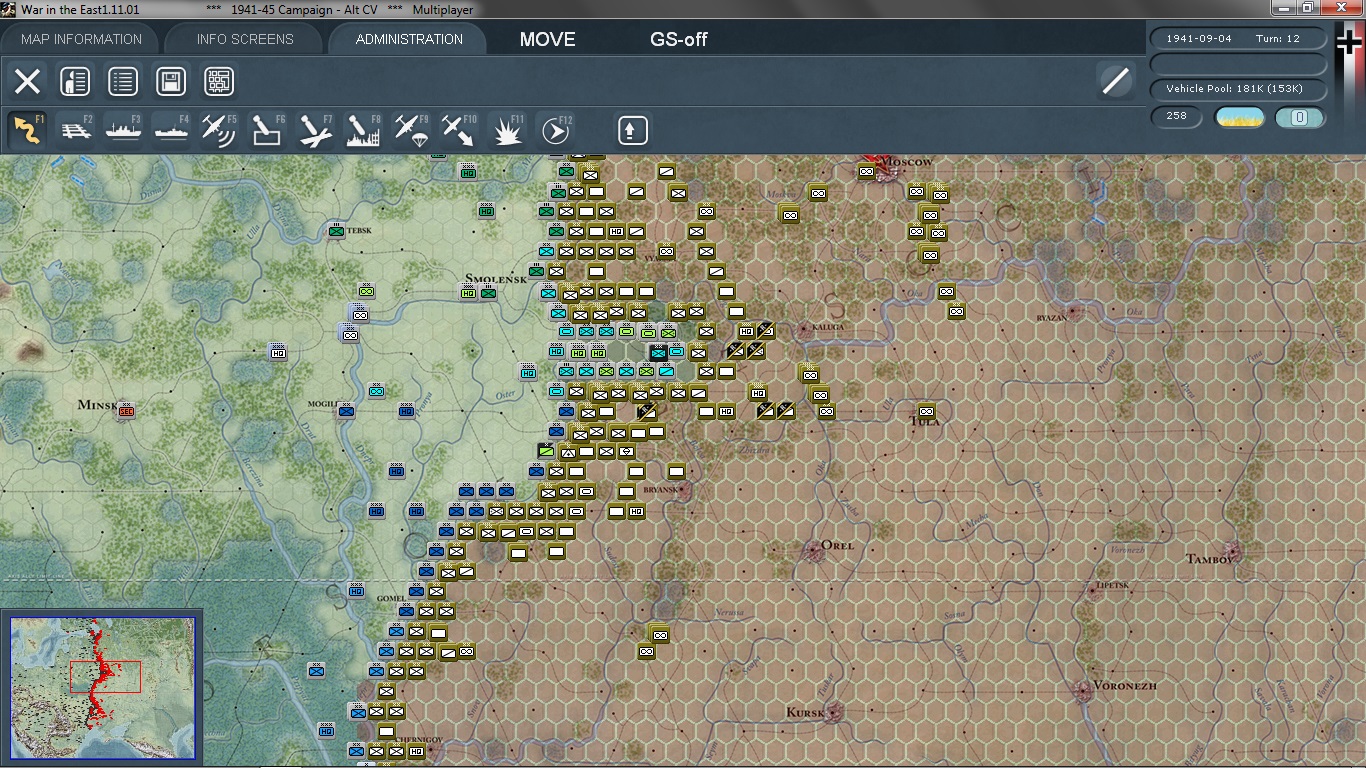This screenshot has height=768, width=1366.
Task: Click the grid map editor icon
Action: [x=219, y=82]
